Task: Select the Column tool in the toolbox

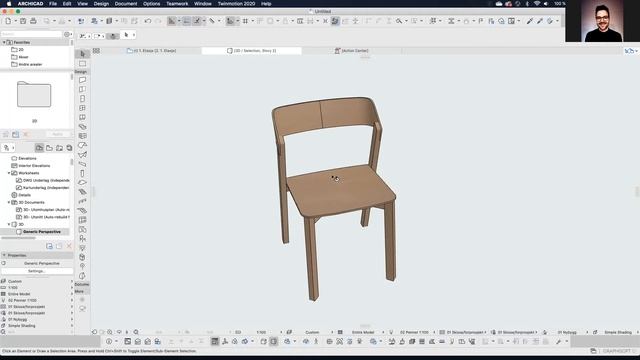Action: tap(82, 173)
